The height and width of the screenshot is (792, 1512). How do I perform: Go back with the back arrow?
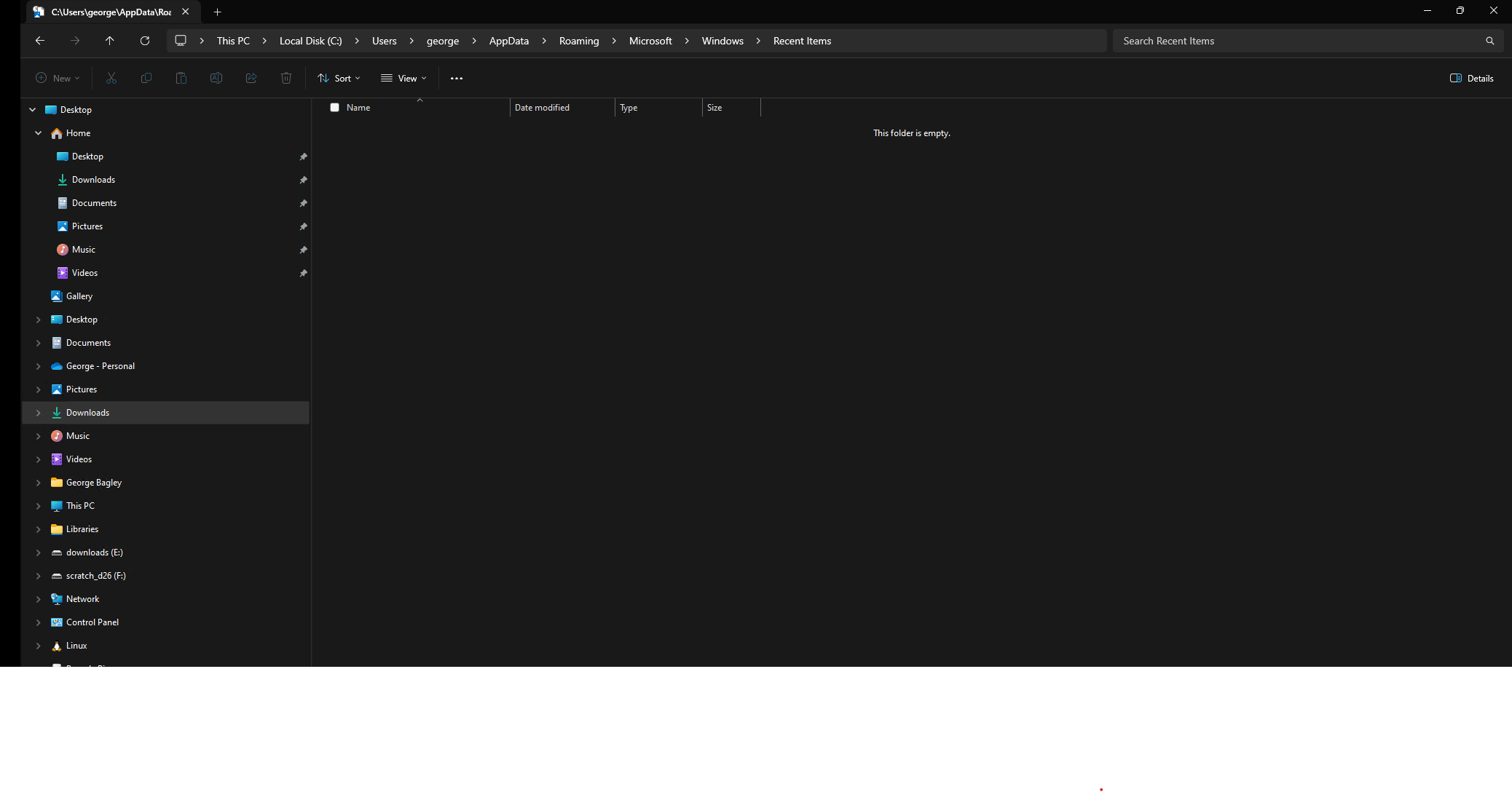click(x=40, y=41)
